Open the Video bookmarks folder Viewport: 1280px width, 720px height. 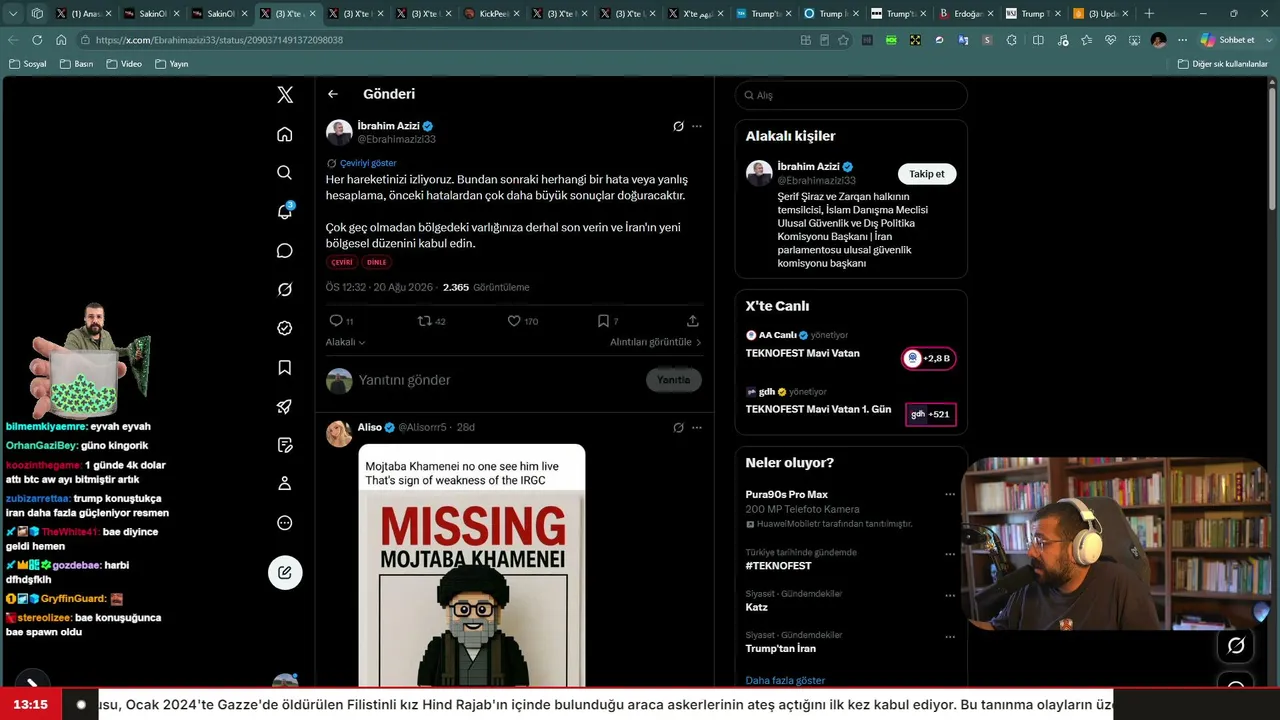point(124,64)
